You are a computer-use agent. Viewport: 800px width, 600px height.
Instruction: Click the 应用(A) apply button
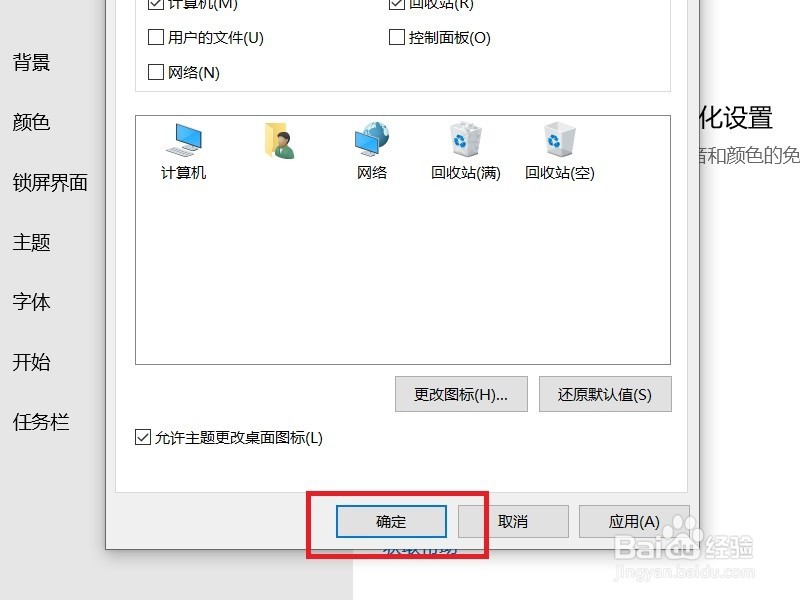click(x=634, y=521)
